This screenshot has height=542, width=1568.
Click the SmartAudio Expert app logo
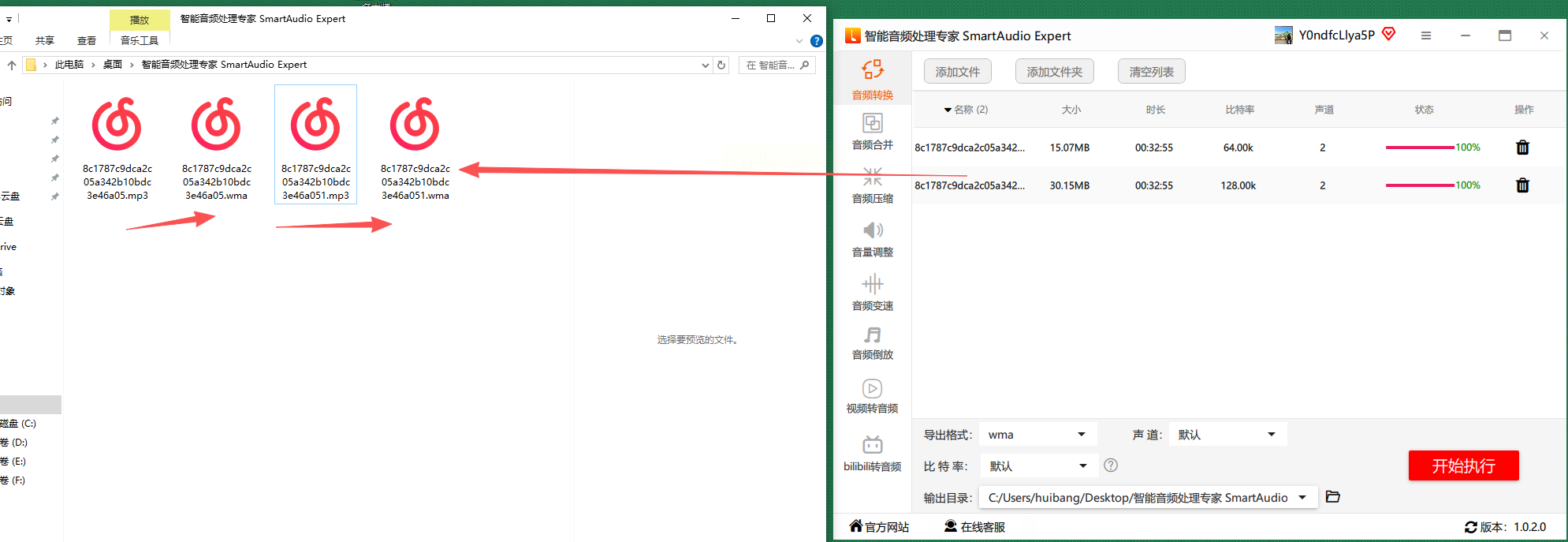point(852,36)
